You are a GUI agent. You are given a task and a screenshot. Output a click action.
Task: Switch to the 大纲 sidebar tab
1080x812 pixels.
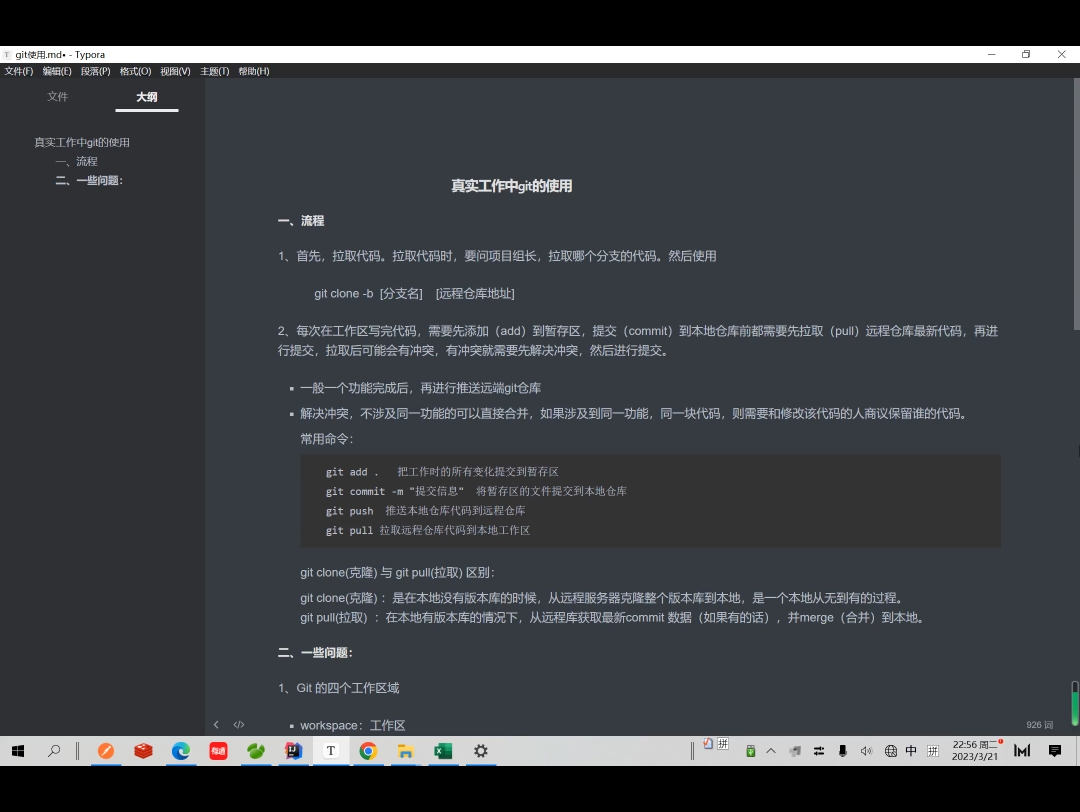coord(147,96)
